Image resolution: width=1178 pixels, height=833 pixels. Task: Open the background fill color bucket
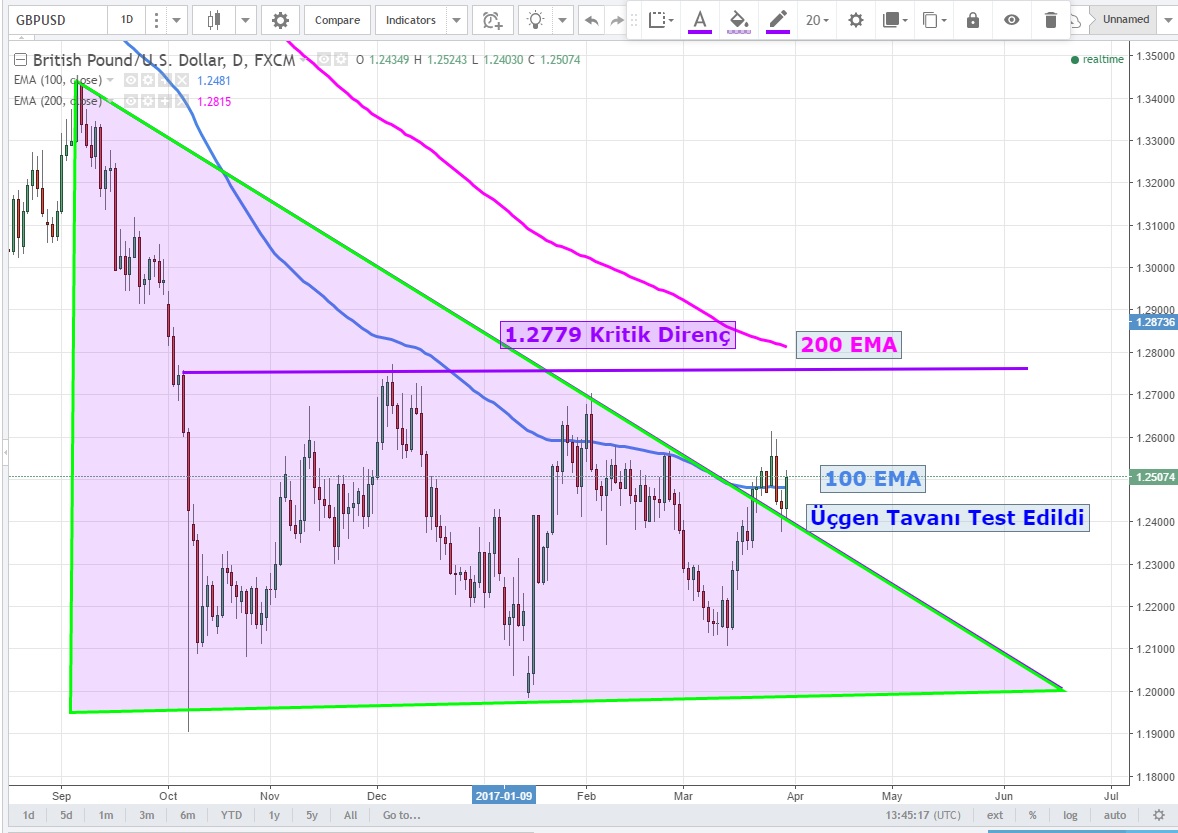coord(738,20)
